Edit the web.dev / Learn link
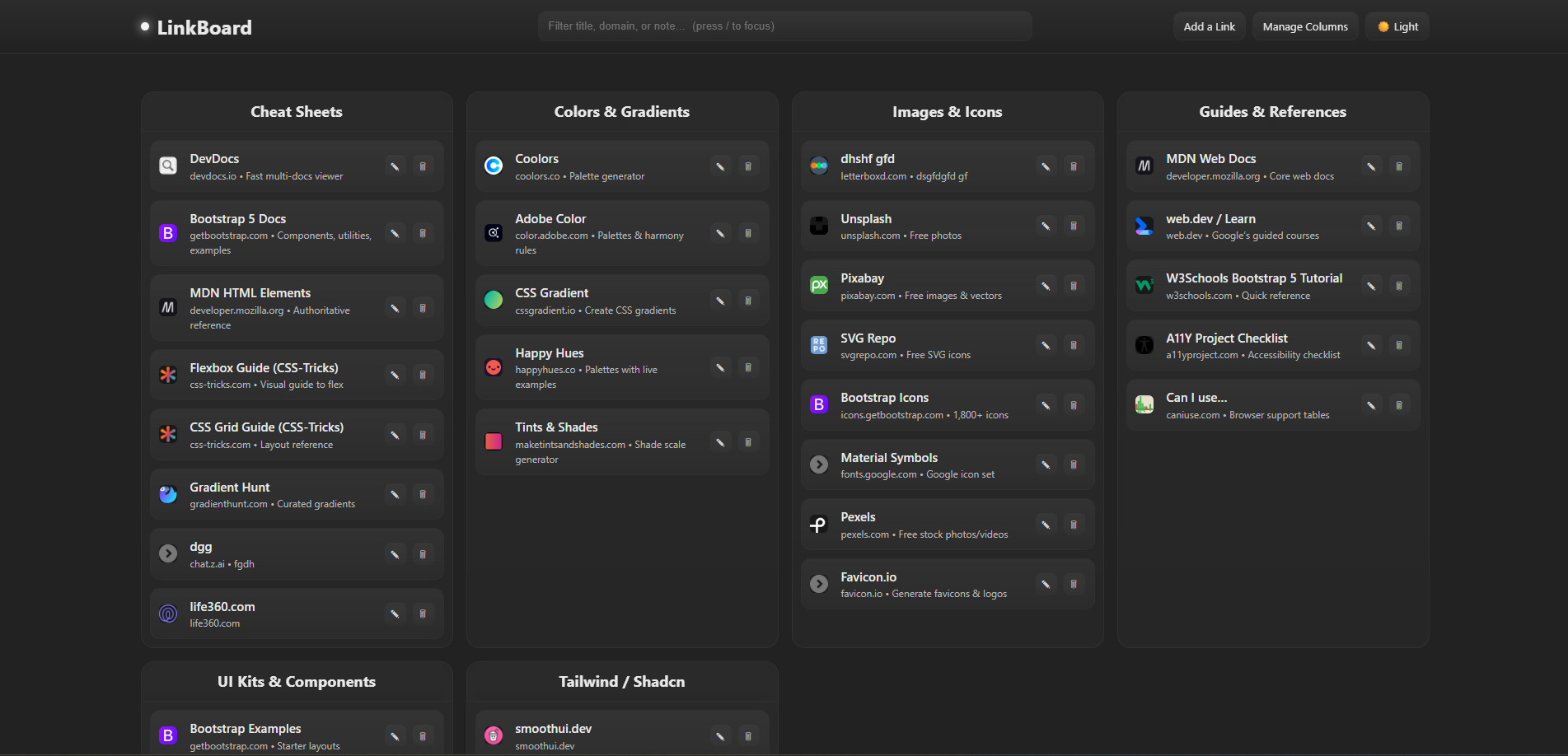This screenshot has width=1568, height=756. 1371,226
